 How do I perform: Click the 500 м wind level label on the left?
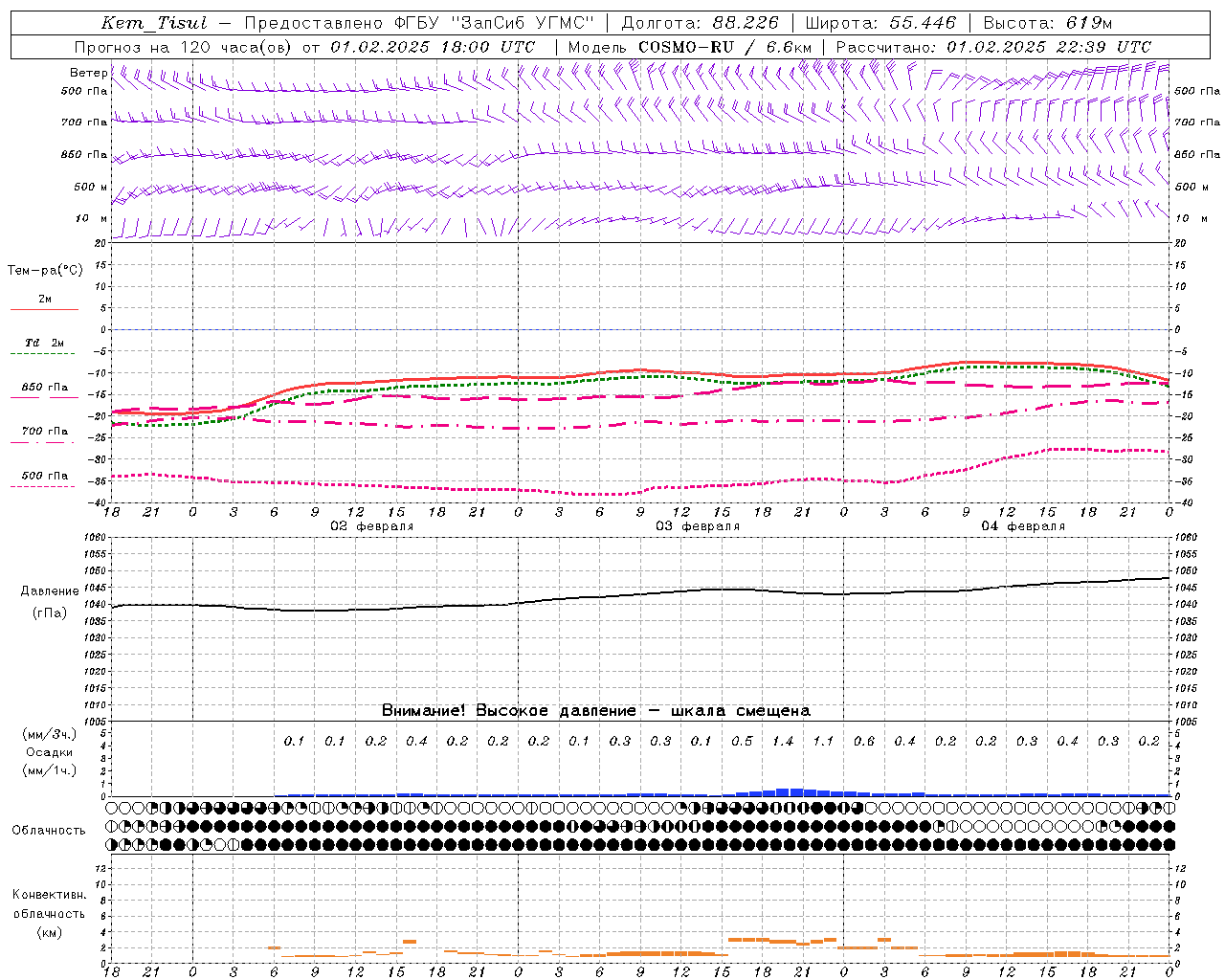91,187
